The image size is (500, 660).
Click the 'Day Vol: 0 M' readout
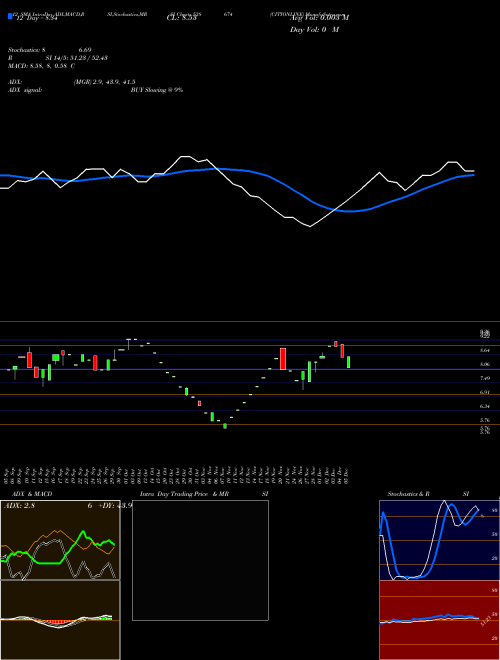click(314, 30)
